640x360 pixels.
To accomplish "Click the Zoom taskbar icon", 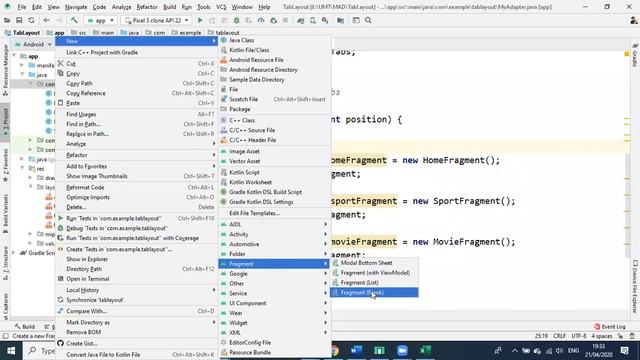I will tap(402, 351).
